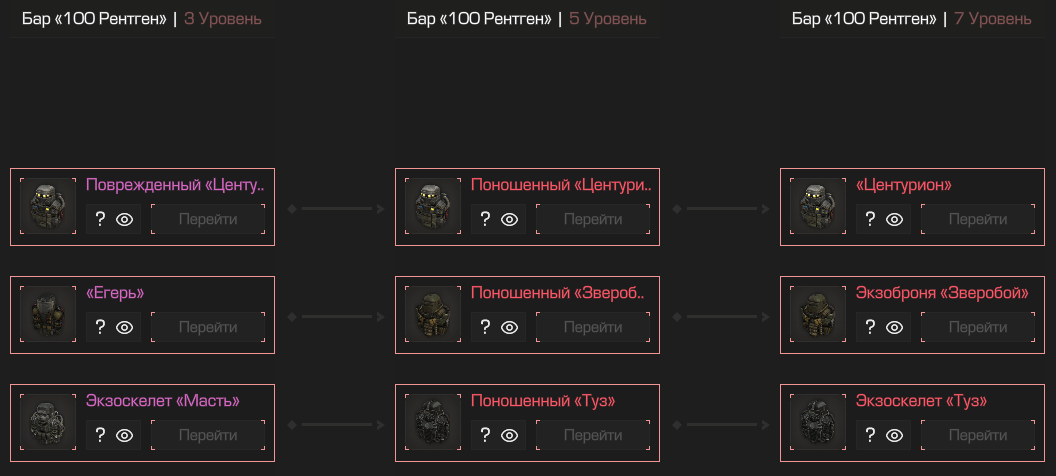1056x476 pixels.
Task: Toggle eye icon on «Егерь» card
Action: pyautogui.click(x=125, y=327)
